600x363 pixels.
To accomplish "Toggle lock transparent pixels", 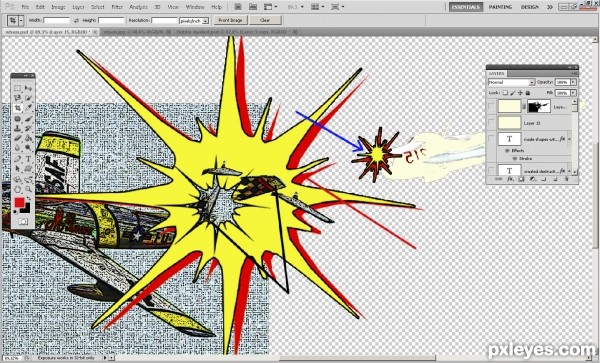I will point(505,93).
